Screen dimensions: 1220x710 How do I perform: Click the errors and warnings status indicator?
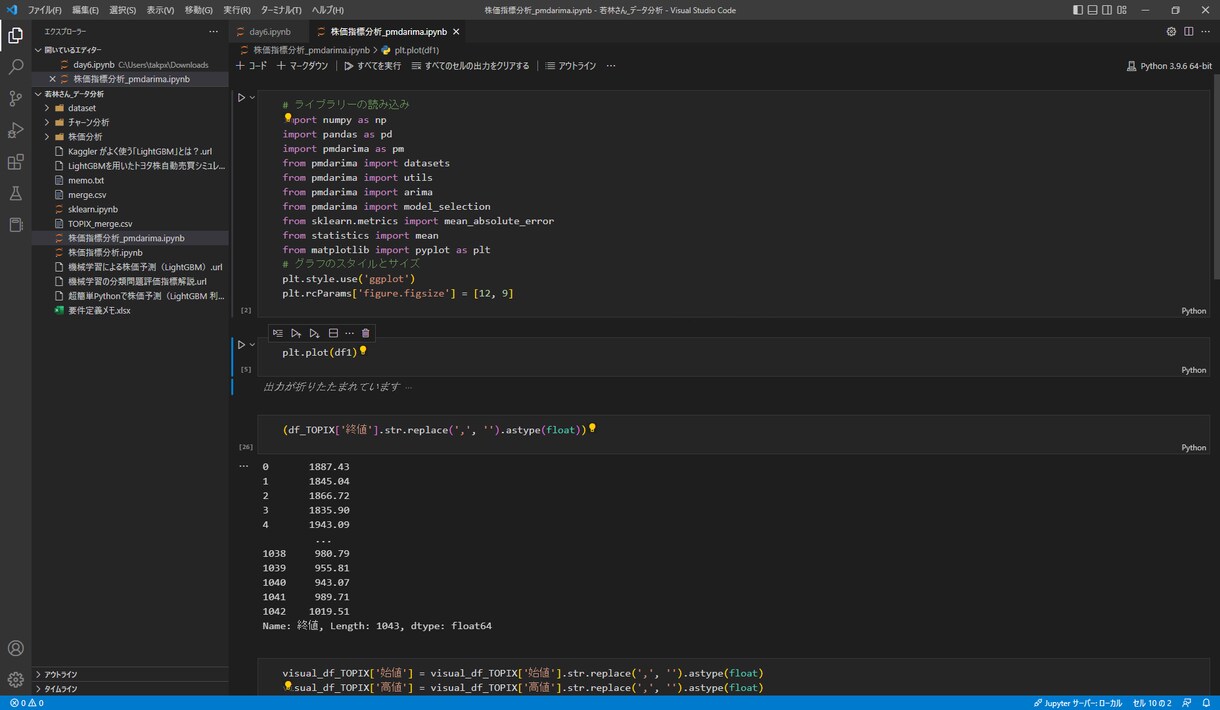tap(27, 703)
